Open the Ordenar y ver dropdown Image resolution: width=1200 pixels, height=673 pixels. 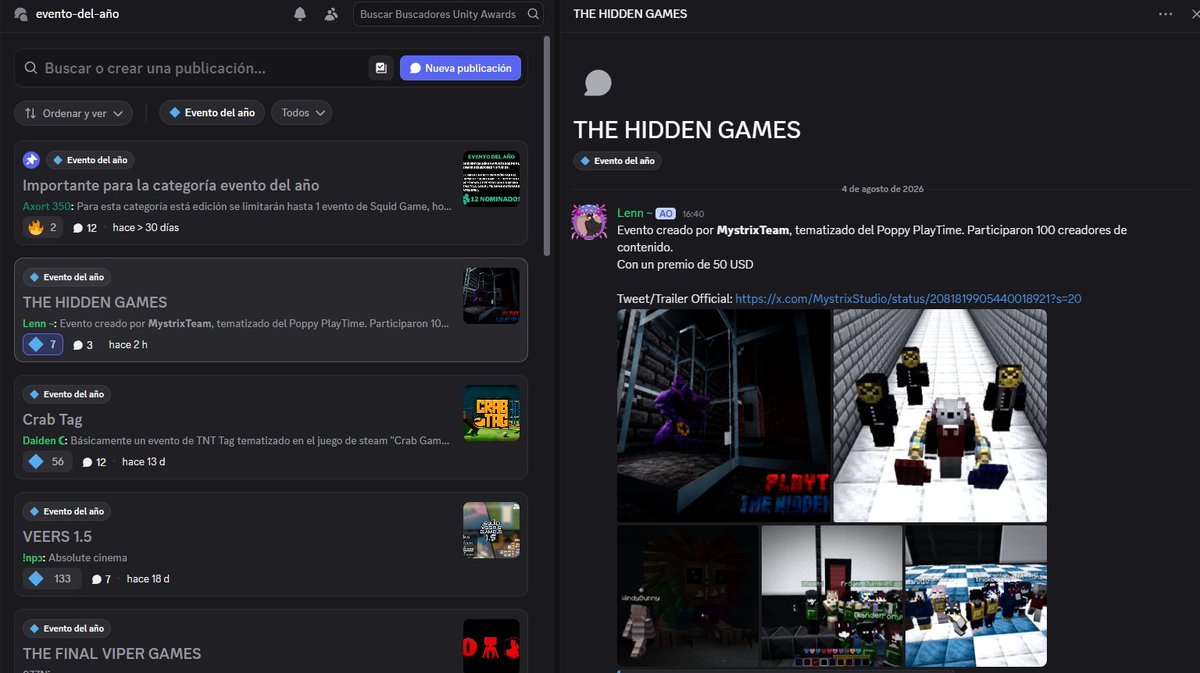tap(73, 113)
